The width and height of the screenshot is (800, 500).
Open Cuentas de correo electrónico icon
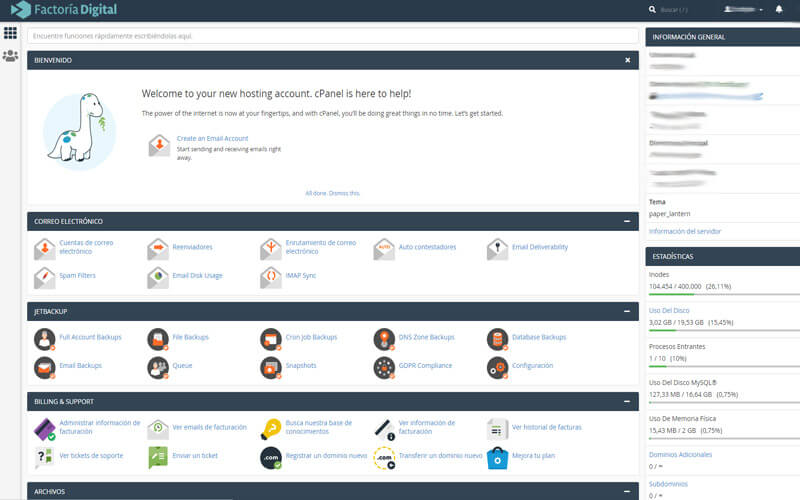point(45,249)
